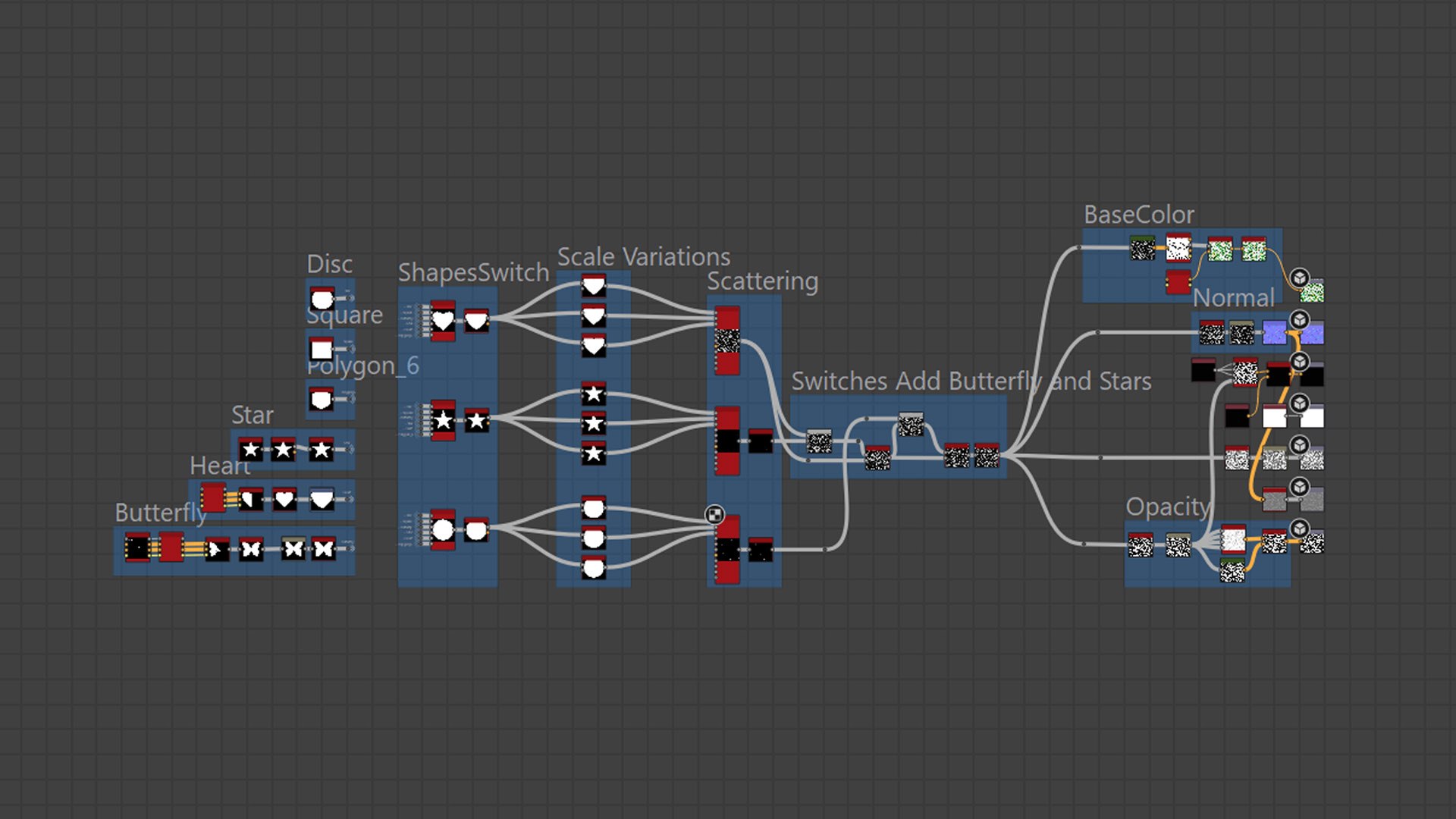
Task: Click the cube output badge beside the BaseColor frame
Action: (x=1299, y=278)
